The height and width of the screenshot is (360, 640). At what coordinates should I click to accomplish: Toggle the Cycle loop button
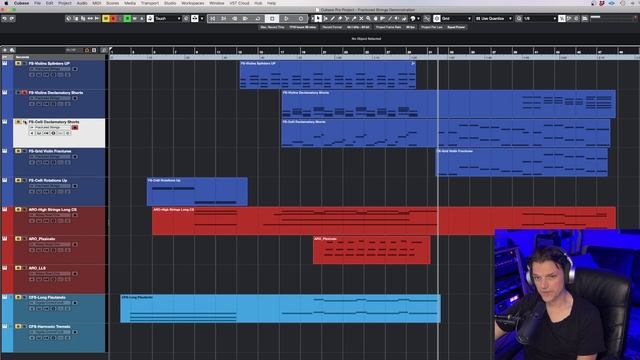(x=258, y=18)
